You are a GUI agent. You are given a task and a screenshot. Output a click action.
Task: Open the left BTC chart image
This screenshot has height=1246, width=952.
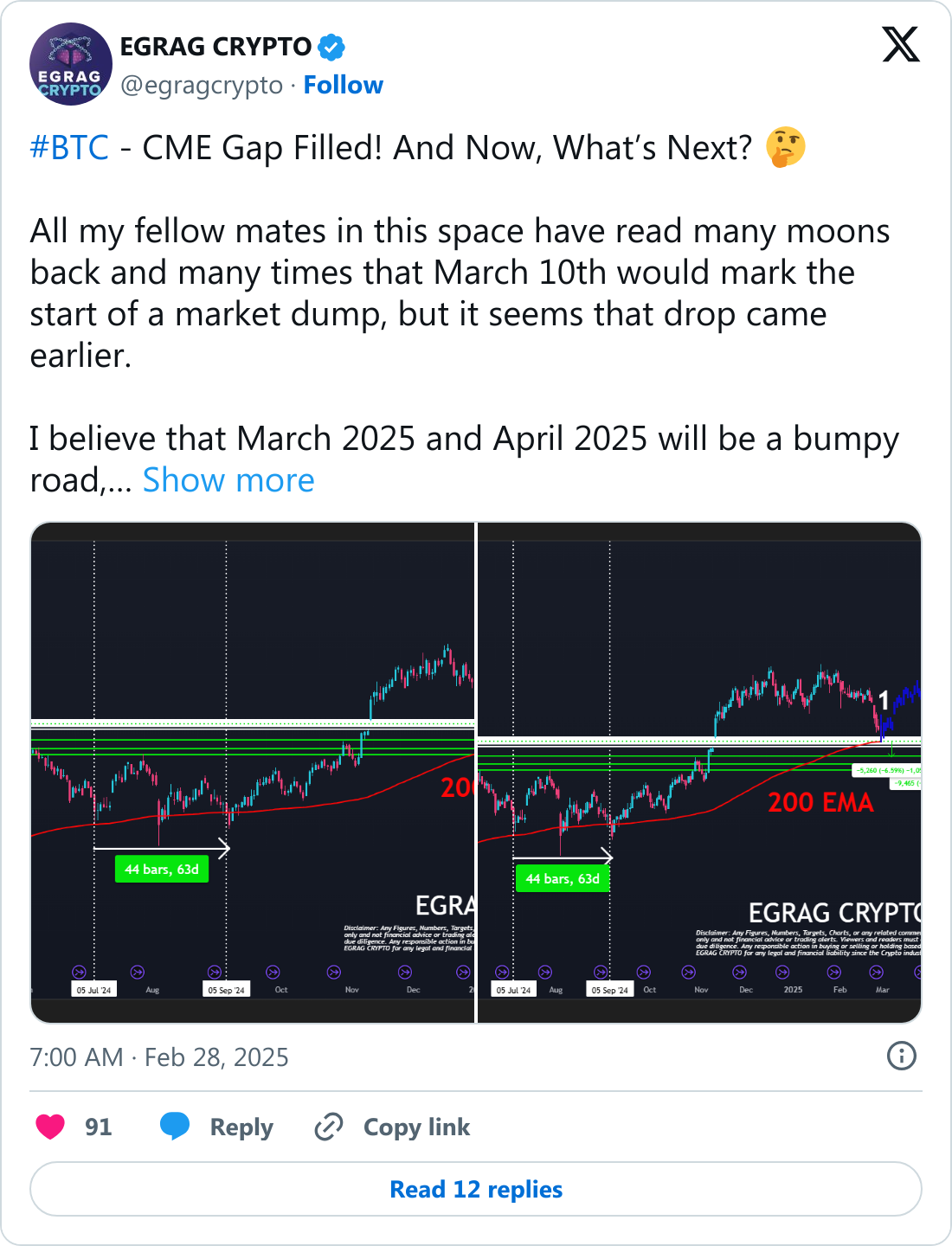tap(253, 773)
